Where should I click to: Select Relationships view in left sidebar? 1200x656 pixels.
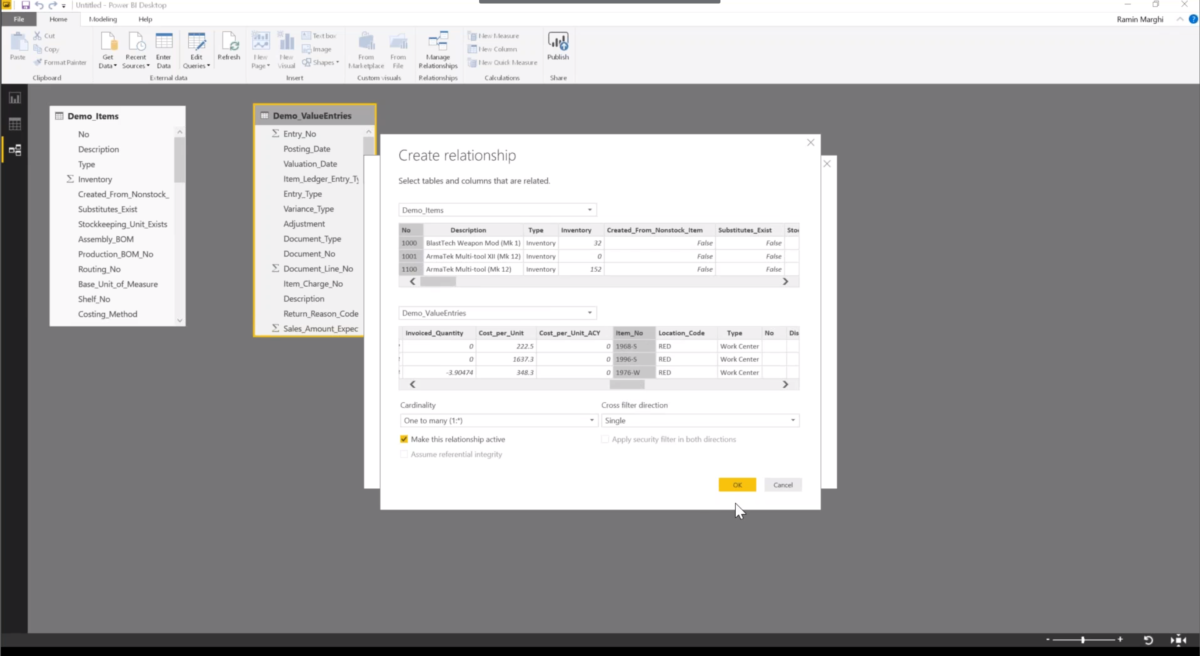(15, 150)
